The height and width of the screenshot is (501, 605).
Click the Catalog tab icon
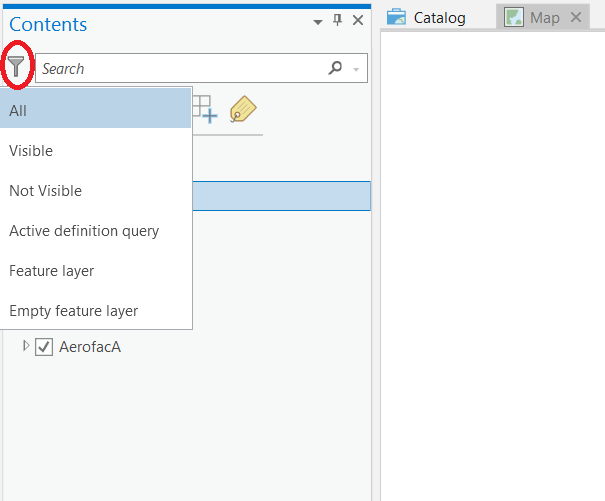pyautogui.click(x=397, y=18)
